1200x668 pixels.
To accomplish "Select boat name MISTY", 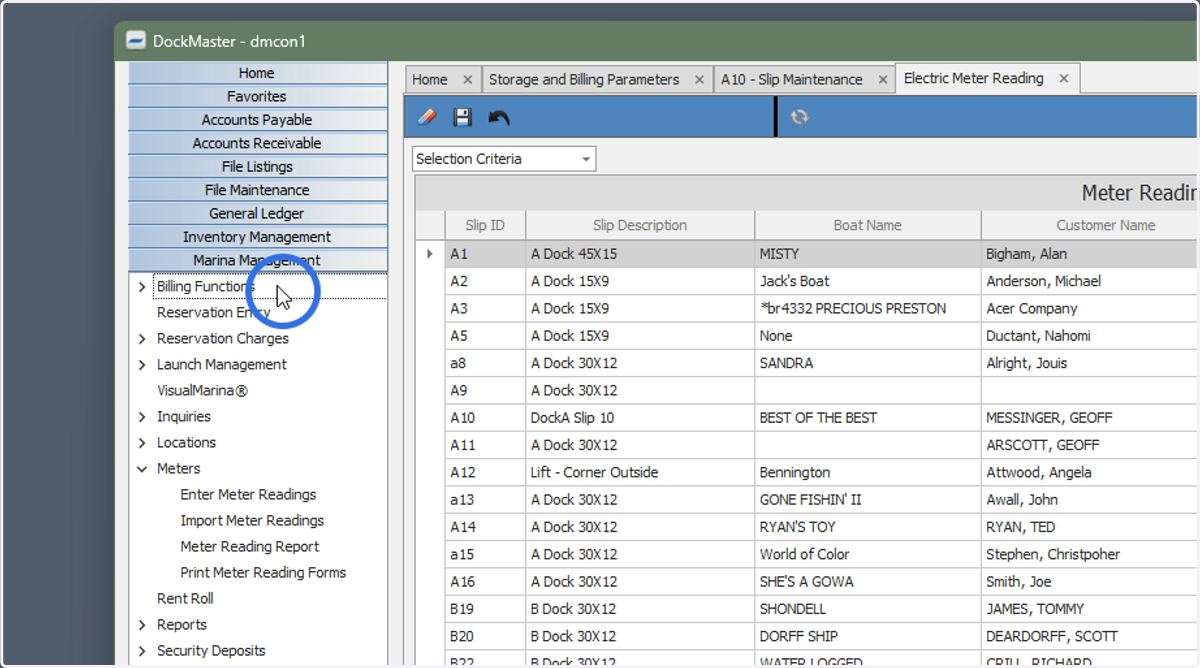I will click(868, 254).
